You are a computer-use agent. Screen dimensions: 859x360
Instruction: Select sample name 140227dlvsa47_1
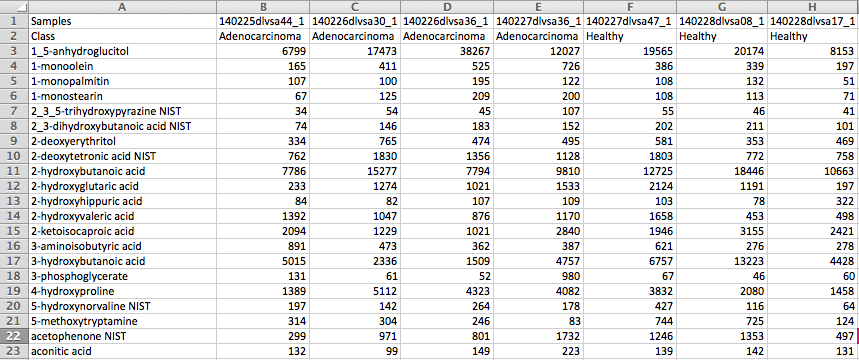pos(630,22)
